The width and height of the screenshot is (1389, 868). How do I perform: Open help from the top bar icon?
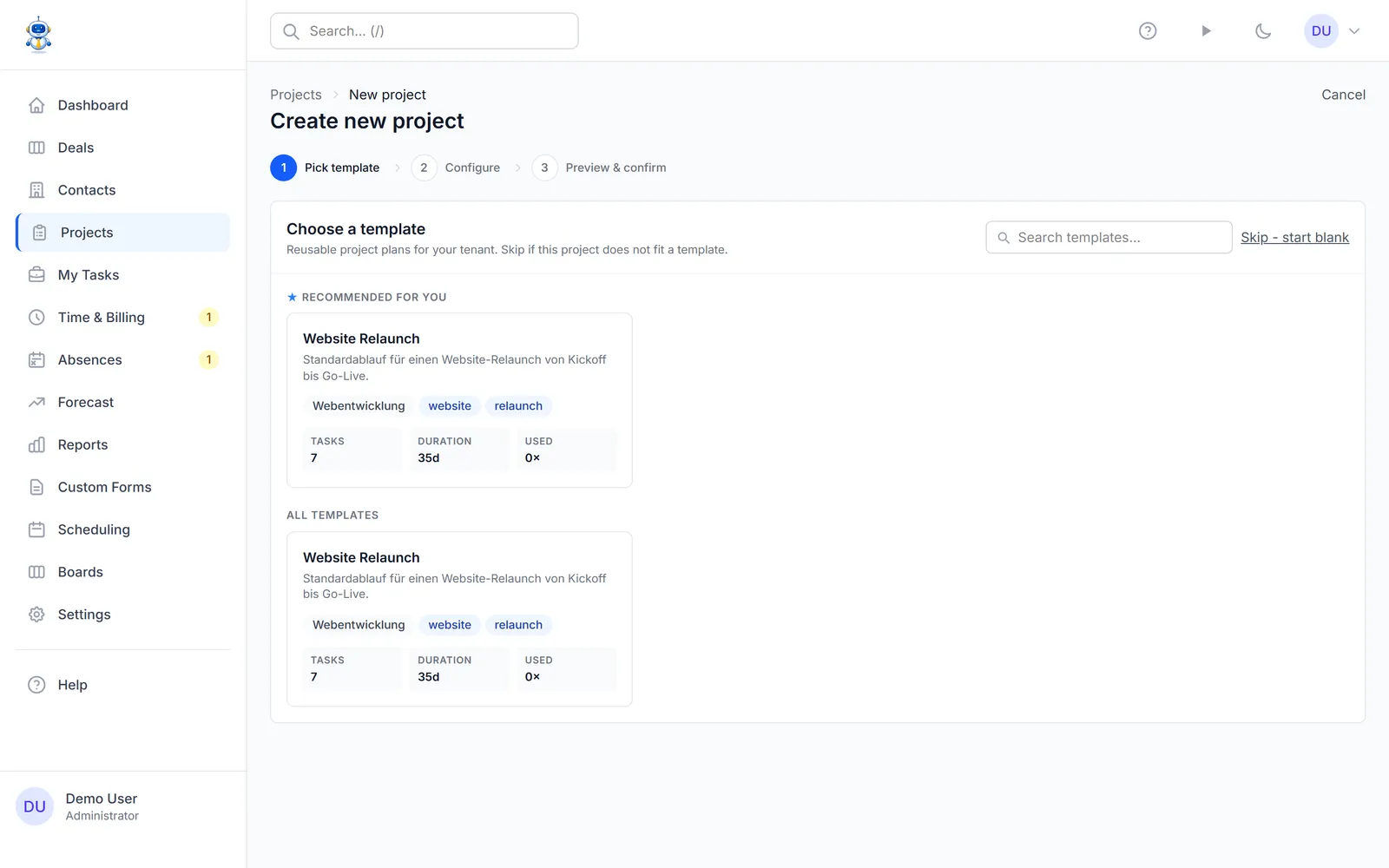1148,31
